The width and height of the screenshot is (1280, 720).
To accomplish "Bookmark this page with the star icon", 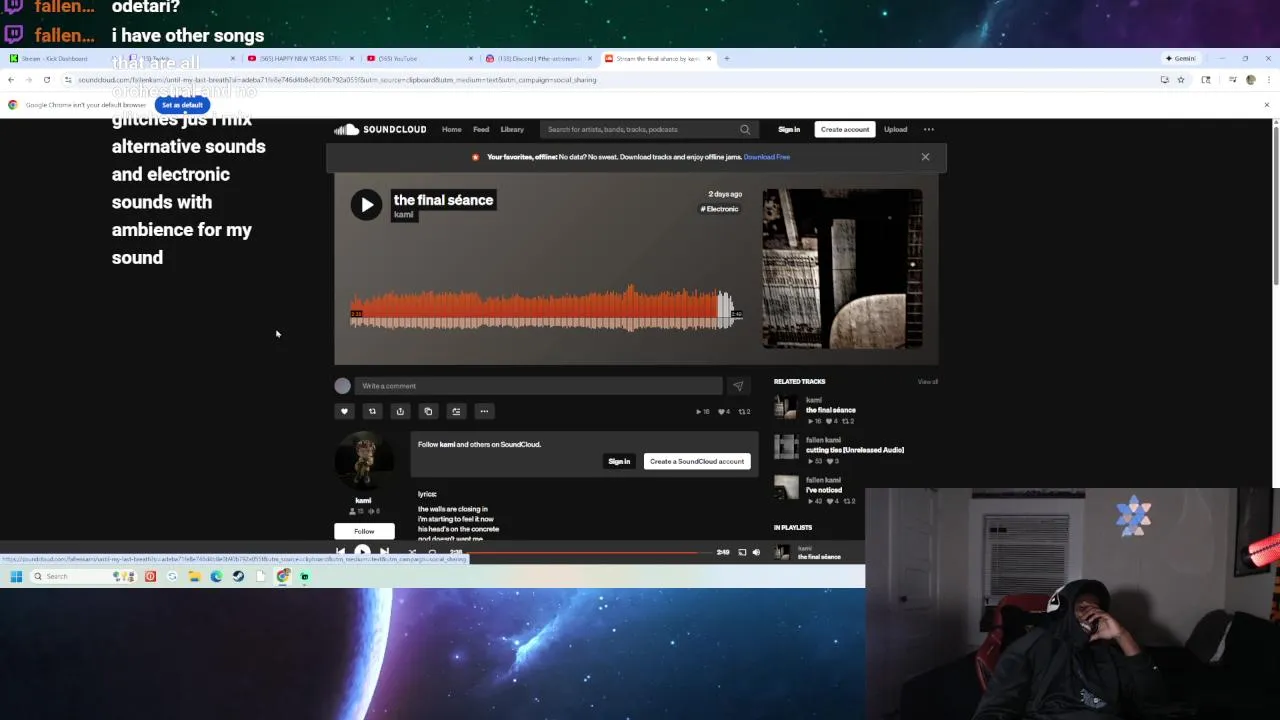I will pos(1181,80).
